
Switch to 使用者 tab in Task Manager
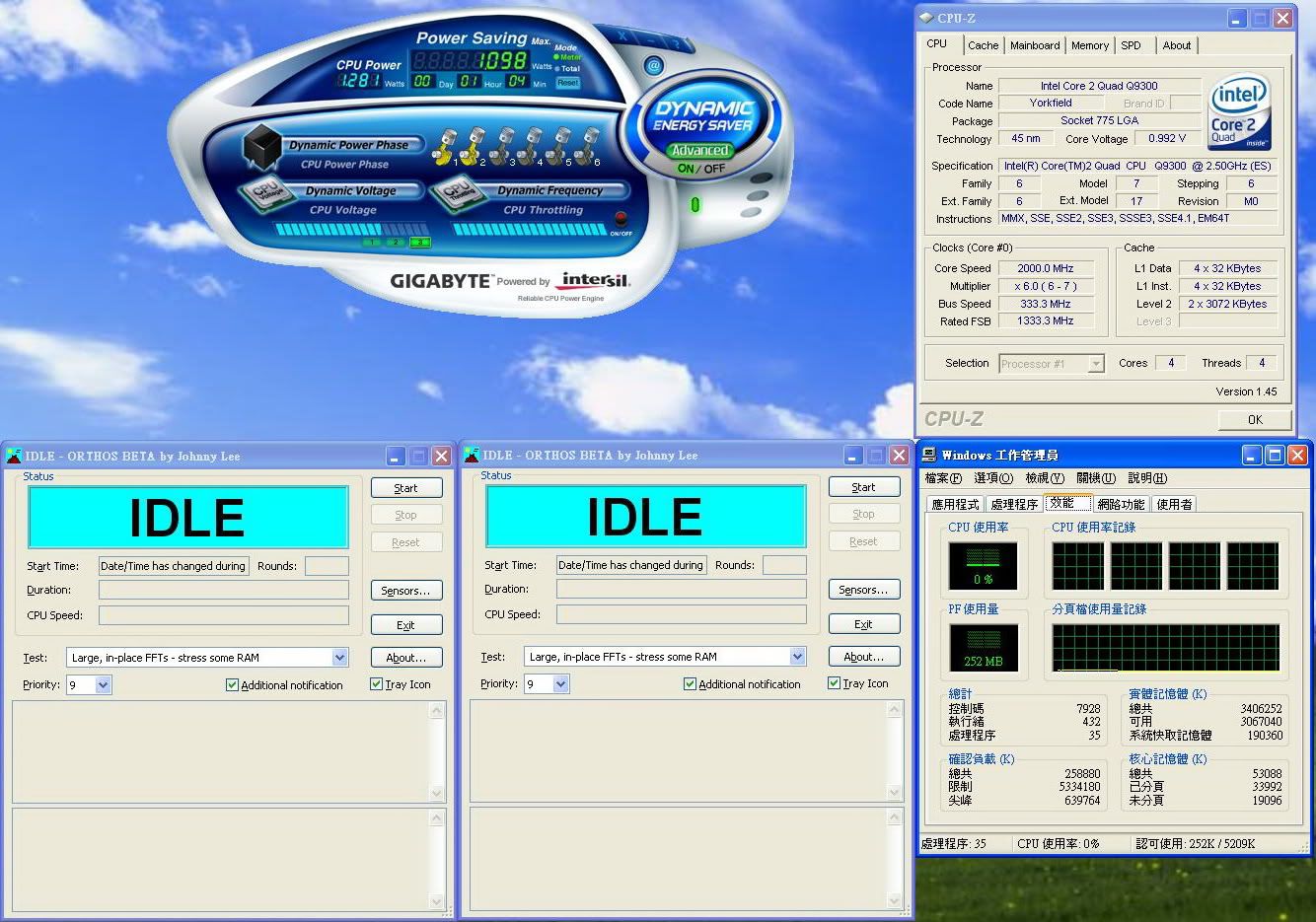(1174, 504)
